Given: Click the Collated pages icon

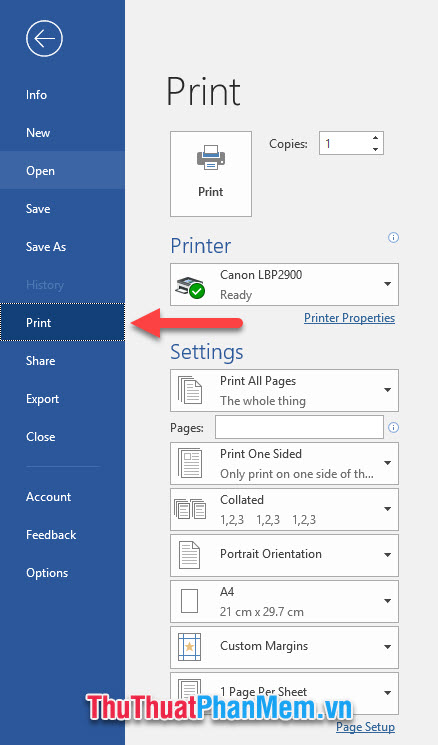Looking at the screenshot, I should click(x=190, y=509).
